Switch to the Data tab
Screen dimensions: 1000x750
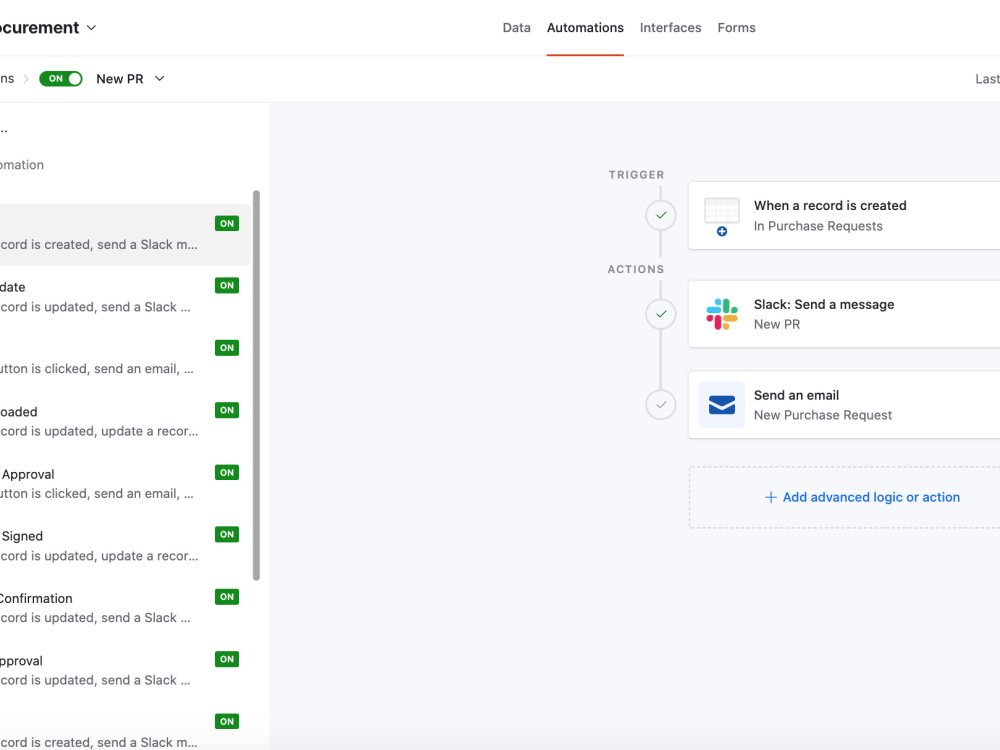(x=517, y=27)
